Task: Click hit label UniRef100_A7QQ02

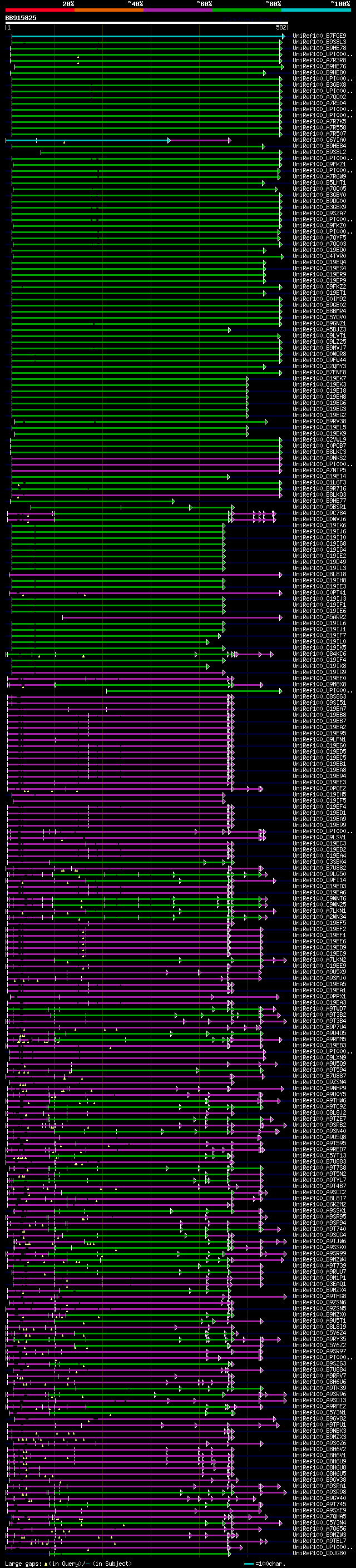Action: (x=319, y=97)
